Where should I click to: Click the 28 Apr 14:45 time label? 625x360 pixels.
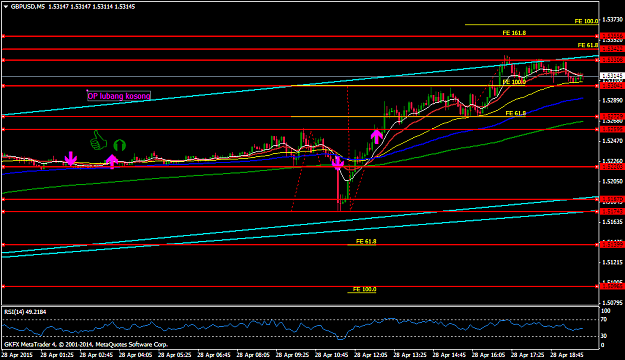click(449, 354)
